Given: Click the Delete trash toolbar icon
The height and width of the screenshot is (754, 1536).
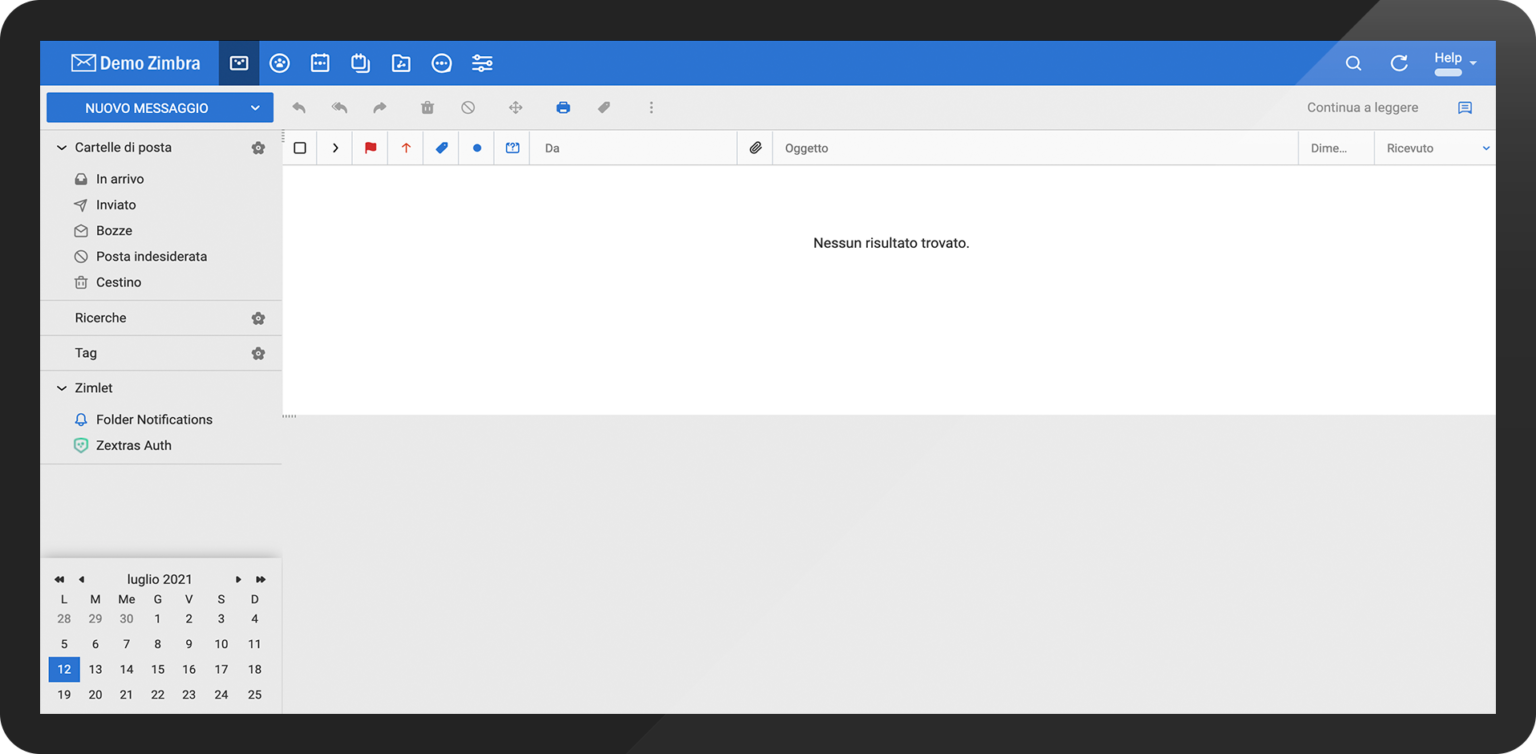Looking at the screenshot, I should (x=427, y=107).
